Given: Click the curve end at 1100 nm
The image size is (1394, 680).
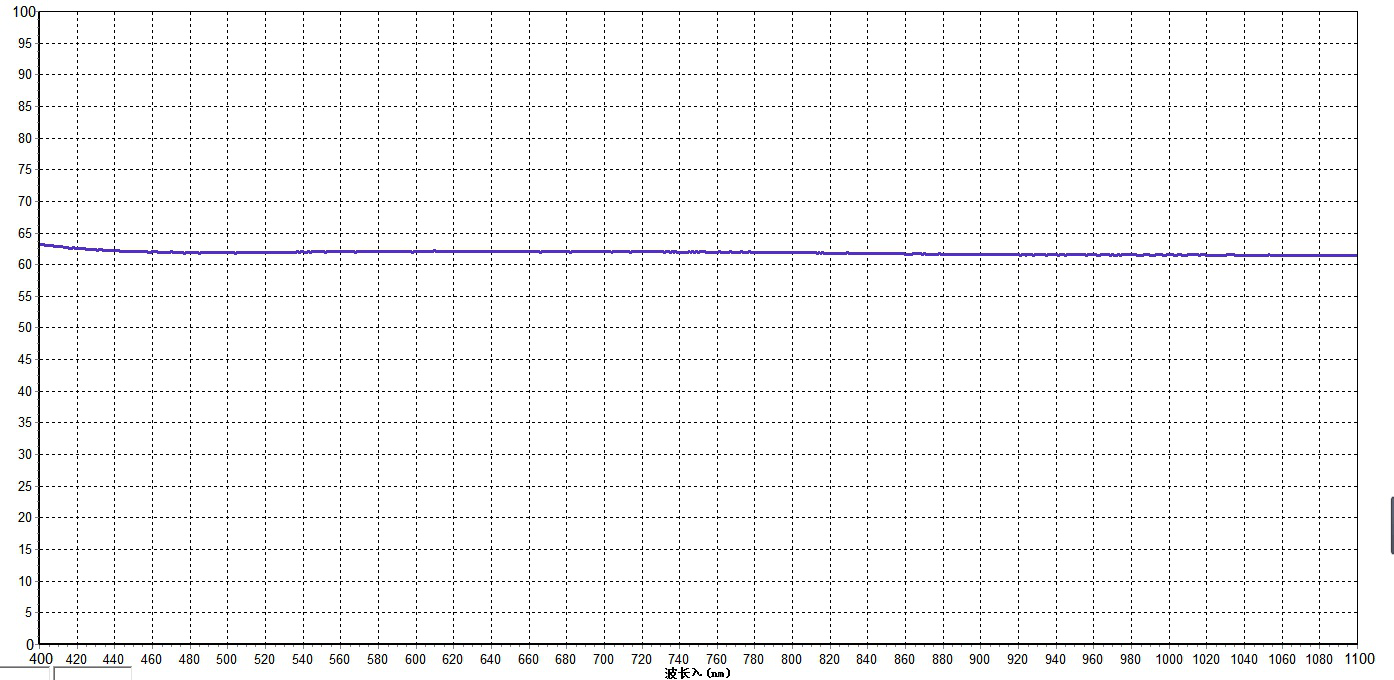Looking at the screenshot, I should click(1355, 256).
